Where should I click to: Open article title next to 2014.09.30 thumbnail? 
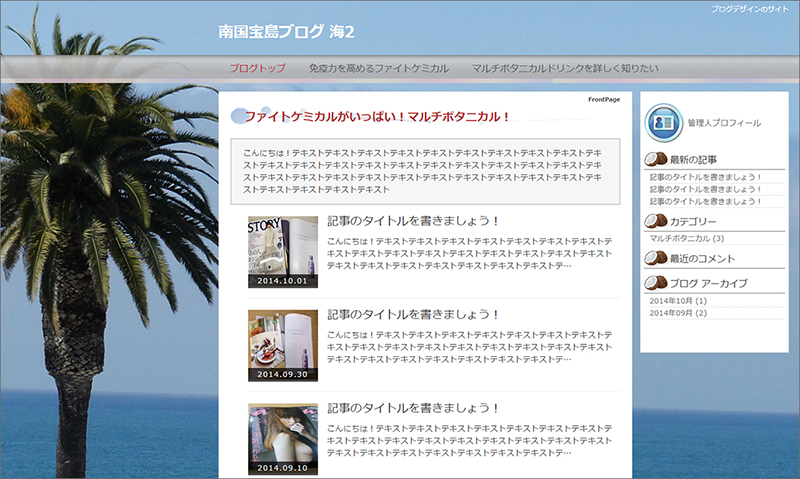(x=413, y=315)
